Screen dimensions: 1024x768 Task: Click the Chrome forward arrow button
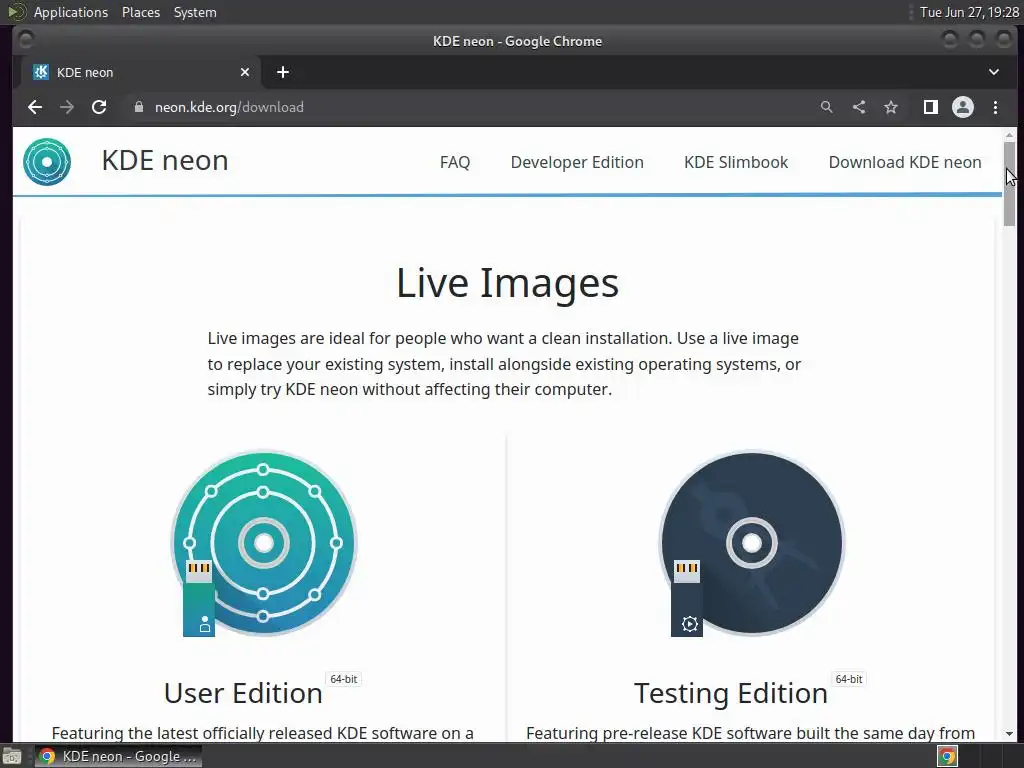pyautogui.click(x=67, y=107)
